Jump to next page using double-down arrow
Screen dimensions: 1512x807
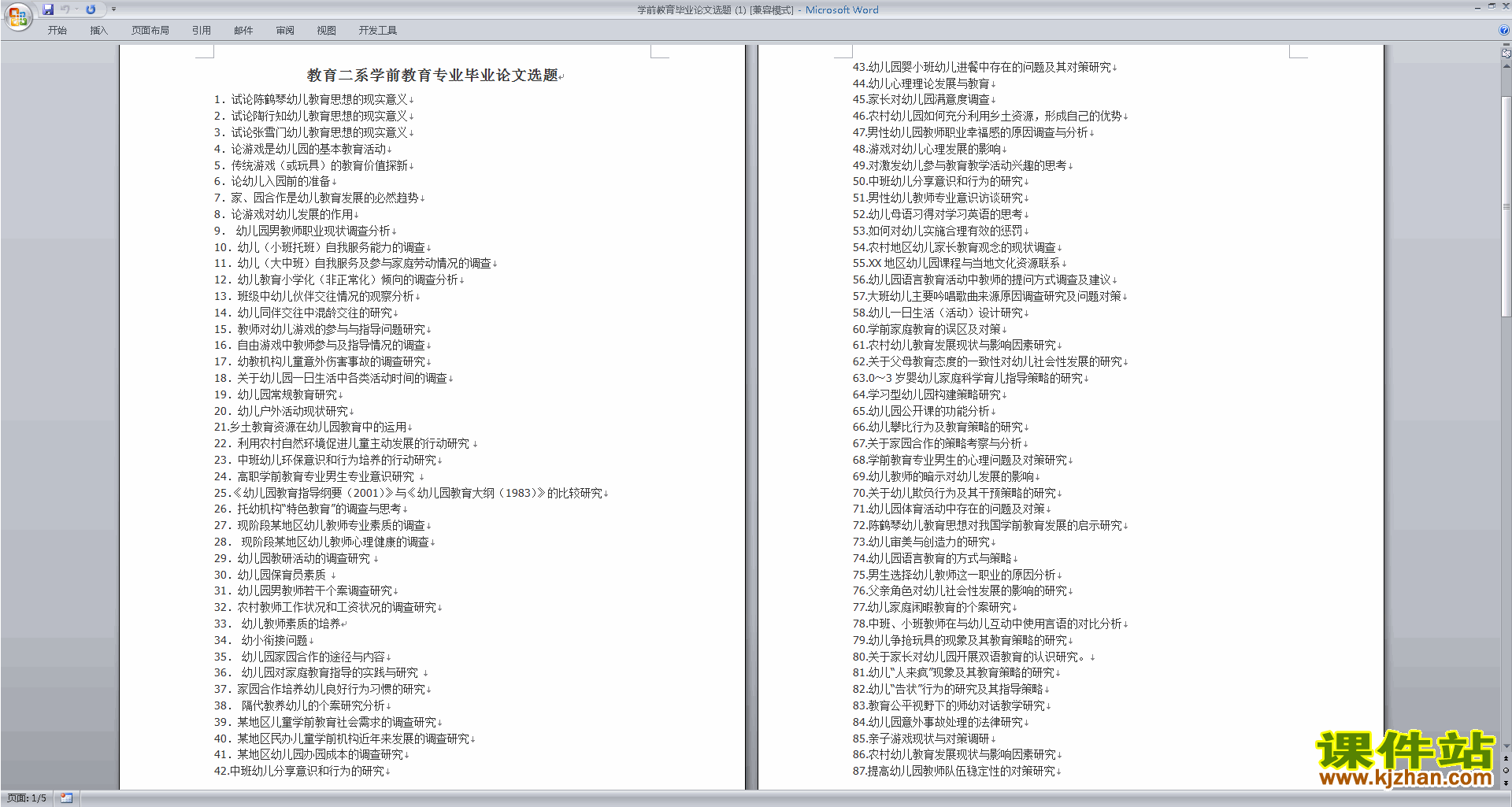tap(1506, 782)
